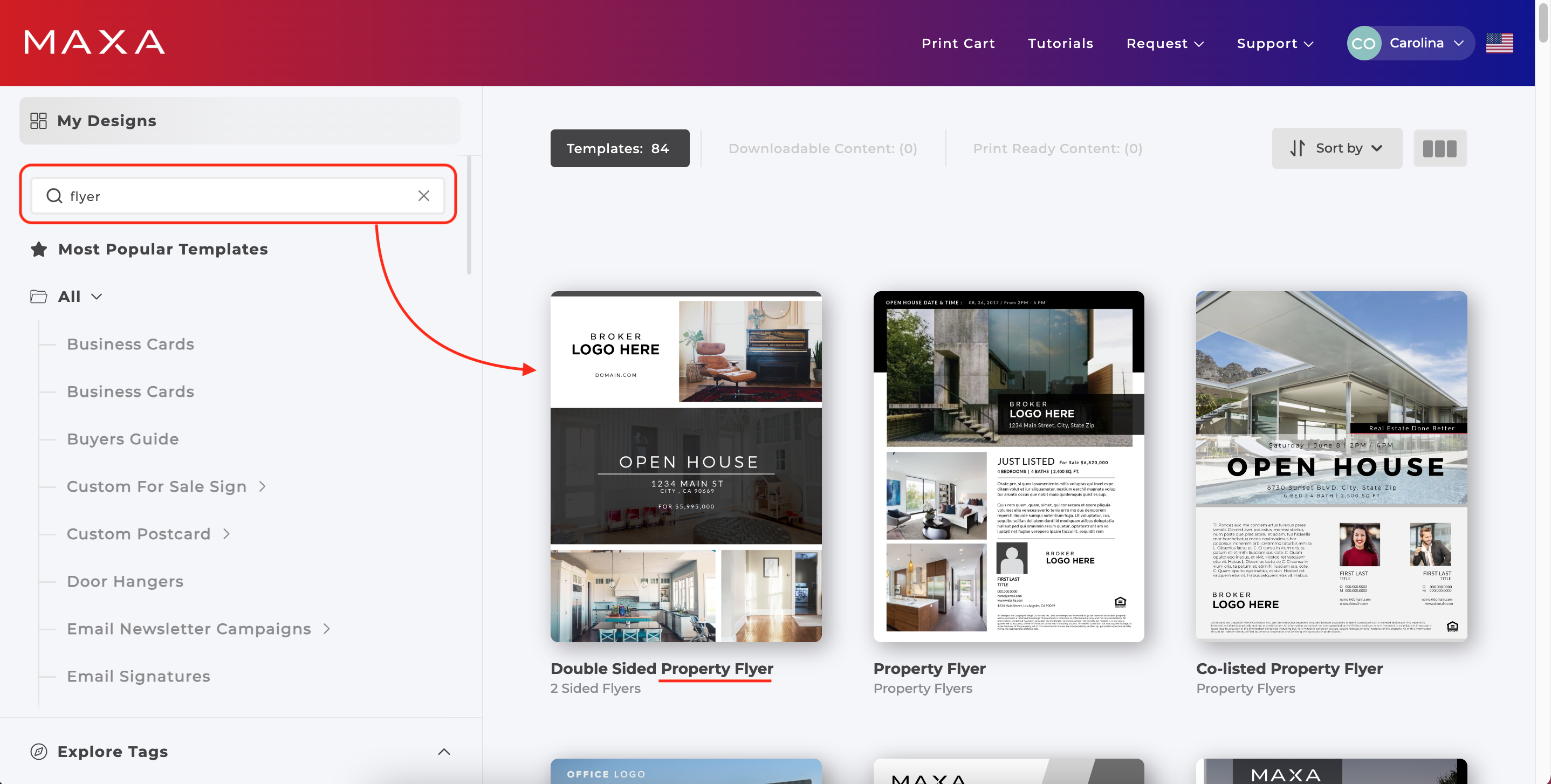
Task: Expand Custom For Sale Sign submenu
Action: point(263,486)
